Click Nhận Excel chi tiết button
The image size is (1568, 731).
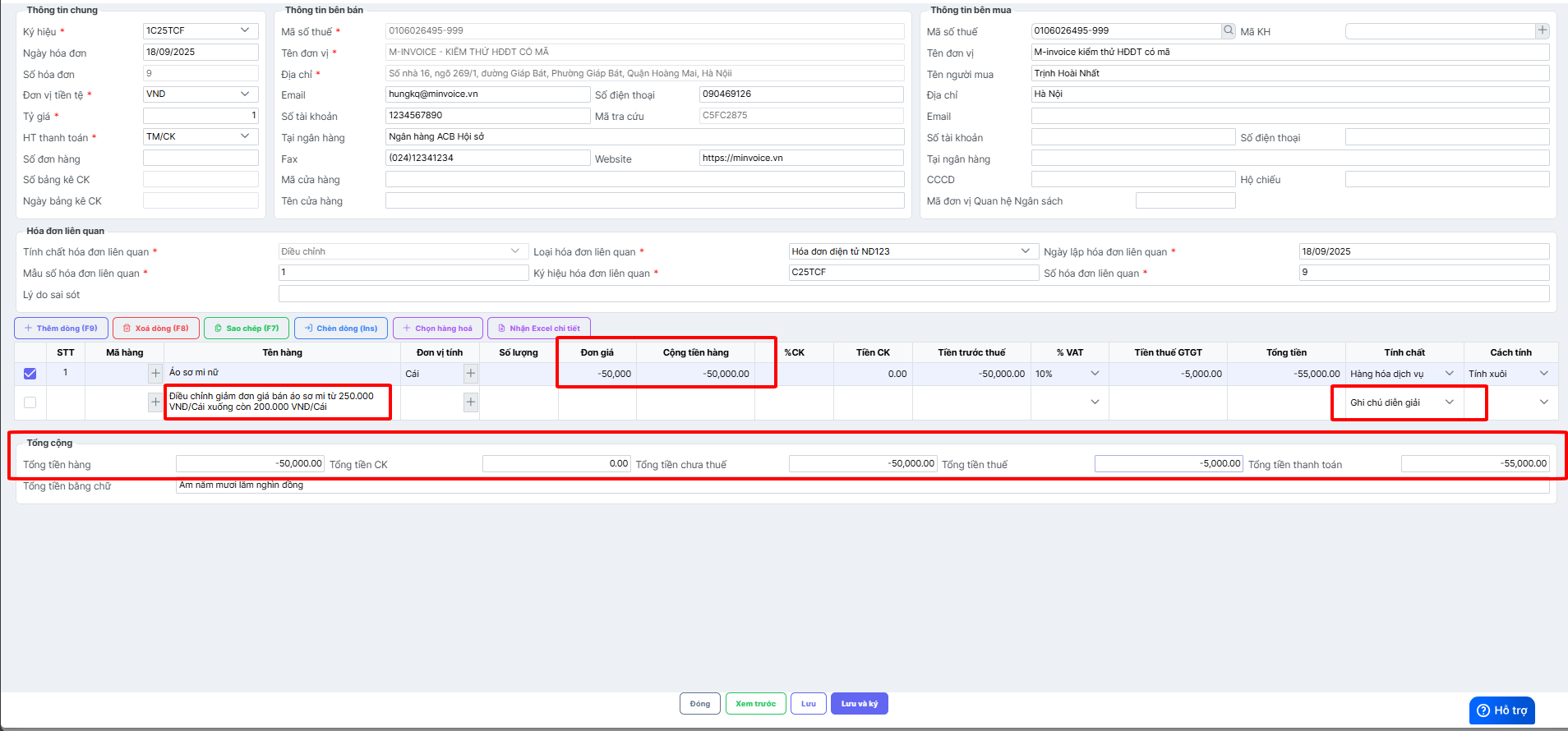[538, 329]
